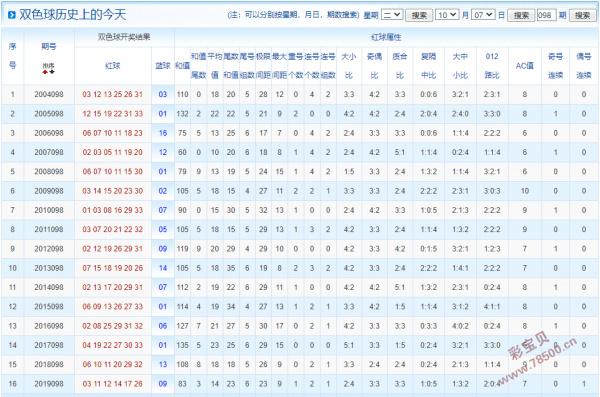
Task: Click blue ball 03 in row 2004098
Action: 163,94
